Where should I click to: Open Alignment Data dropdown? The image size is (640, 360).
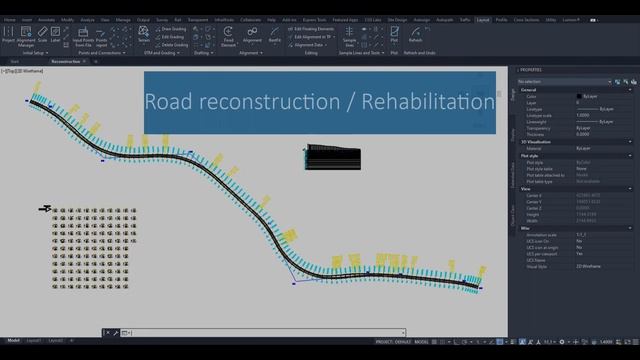(x=308, y=45)
